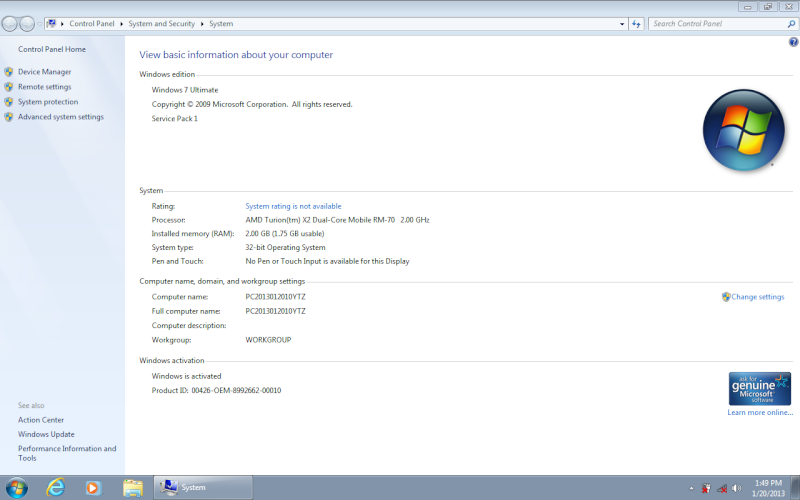
Task: Click the System taskbar button
Action: pyautogui.click(x=203, y=488)
